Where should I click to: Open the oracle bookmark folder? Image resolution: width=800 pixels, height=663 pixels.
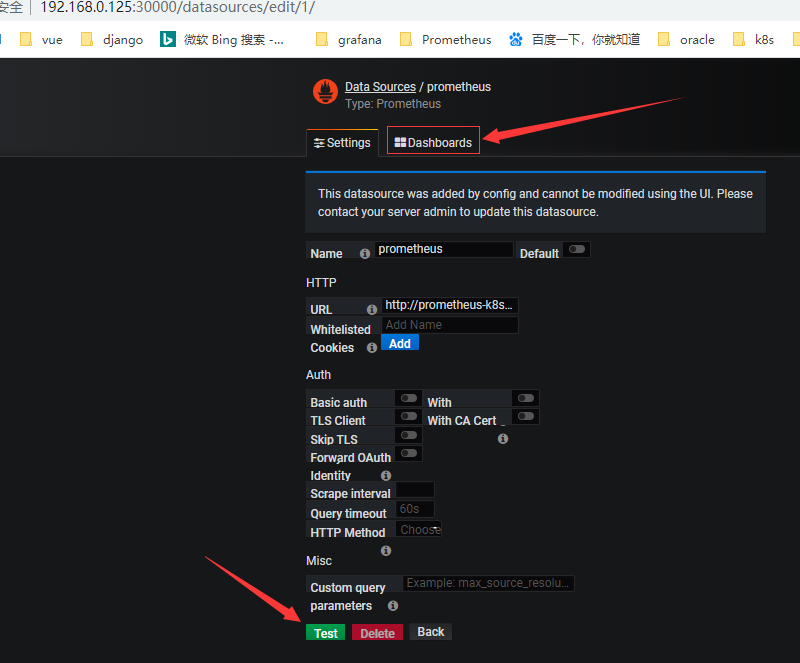pos(686,40)
